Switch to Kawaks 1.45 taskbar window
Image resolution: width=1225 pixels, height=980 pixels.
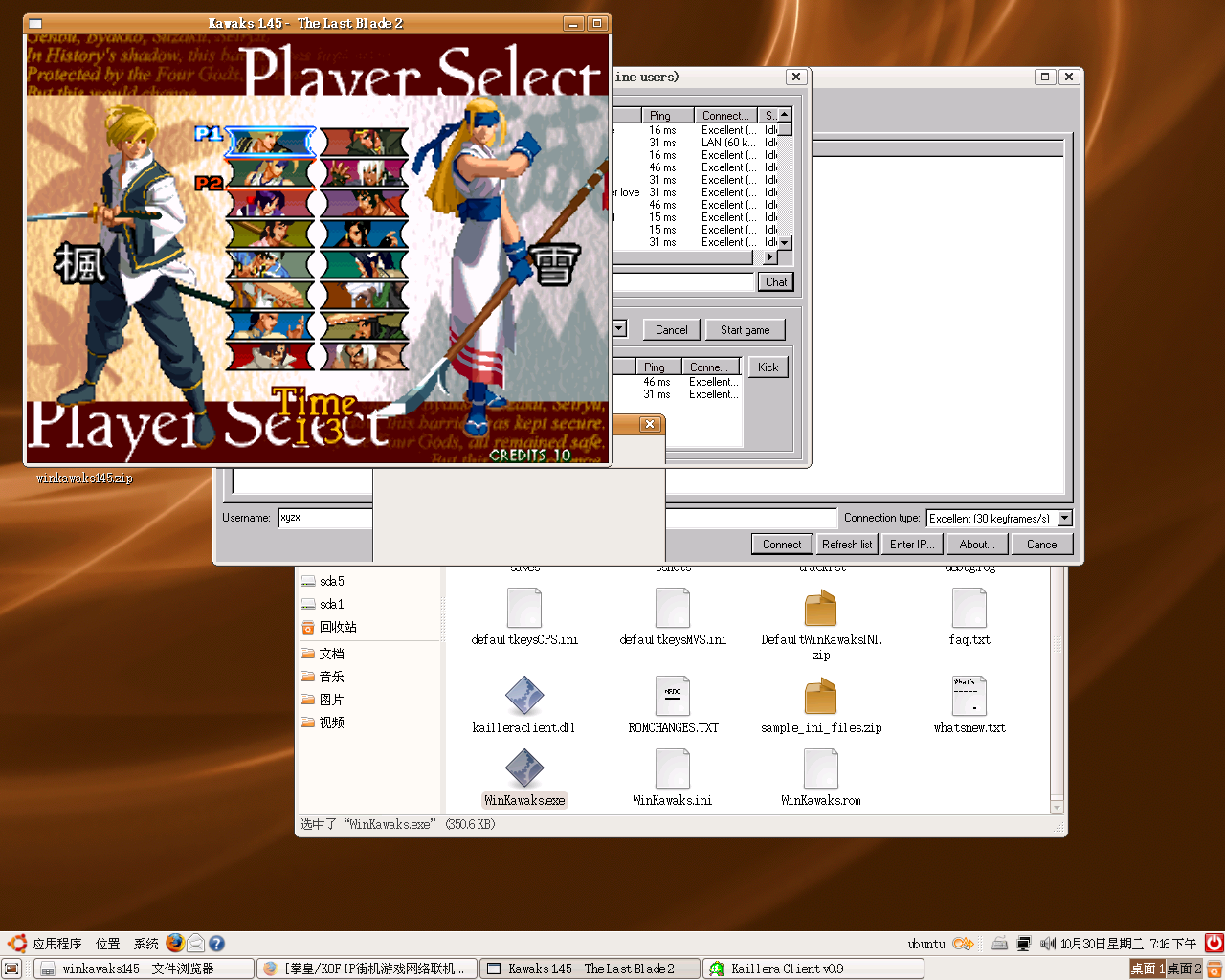(x=590, y=969)
